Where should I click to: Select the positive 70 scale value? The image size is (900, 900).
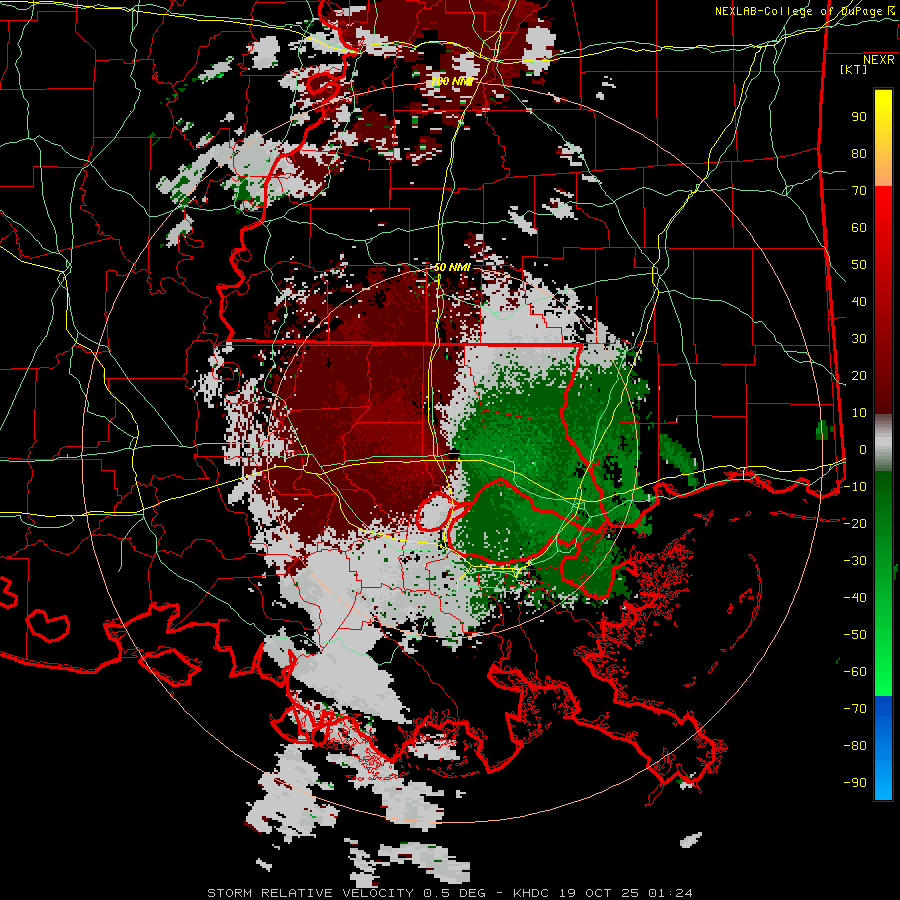pyautogui.click(x=859, y=191)
